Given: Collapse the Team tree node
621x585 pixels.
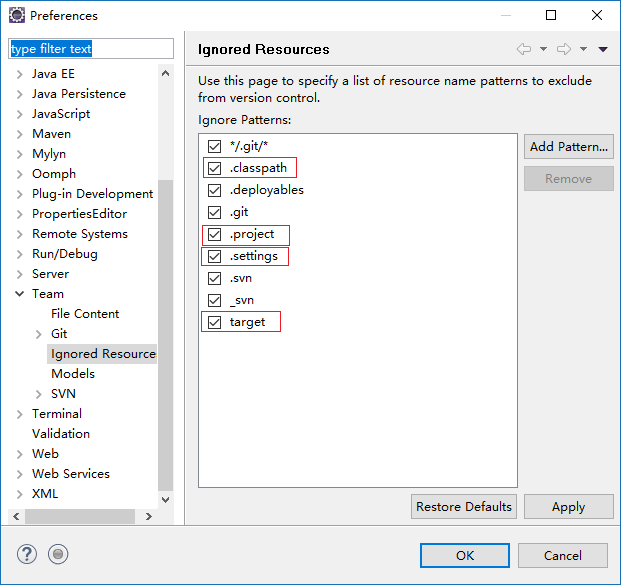Looking at the screenshot, I should click(20, 294).
